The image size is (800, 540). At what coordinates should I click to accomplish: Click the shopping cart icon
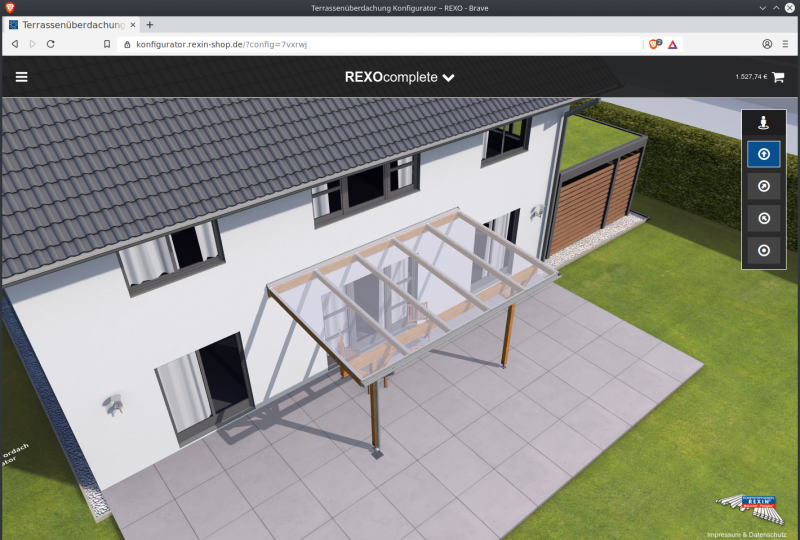[x=778, y=77]
